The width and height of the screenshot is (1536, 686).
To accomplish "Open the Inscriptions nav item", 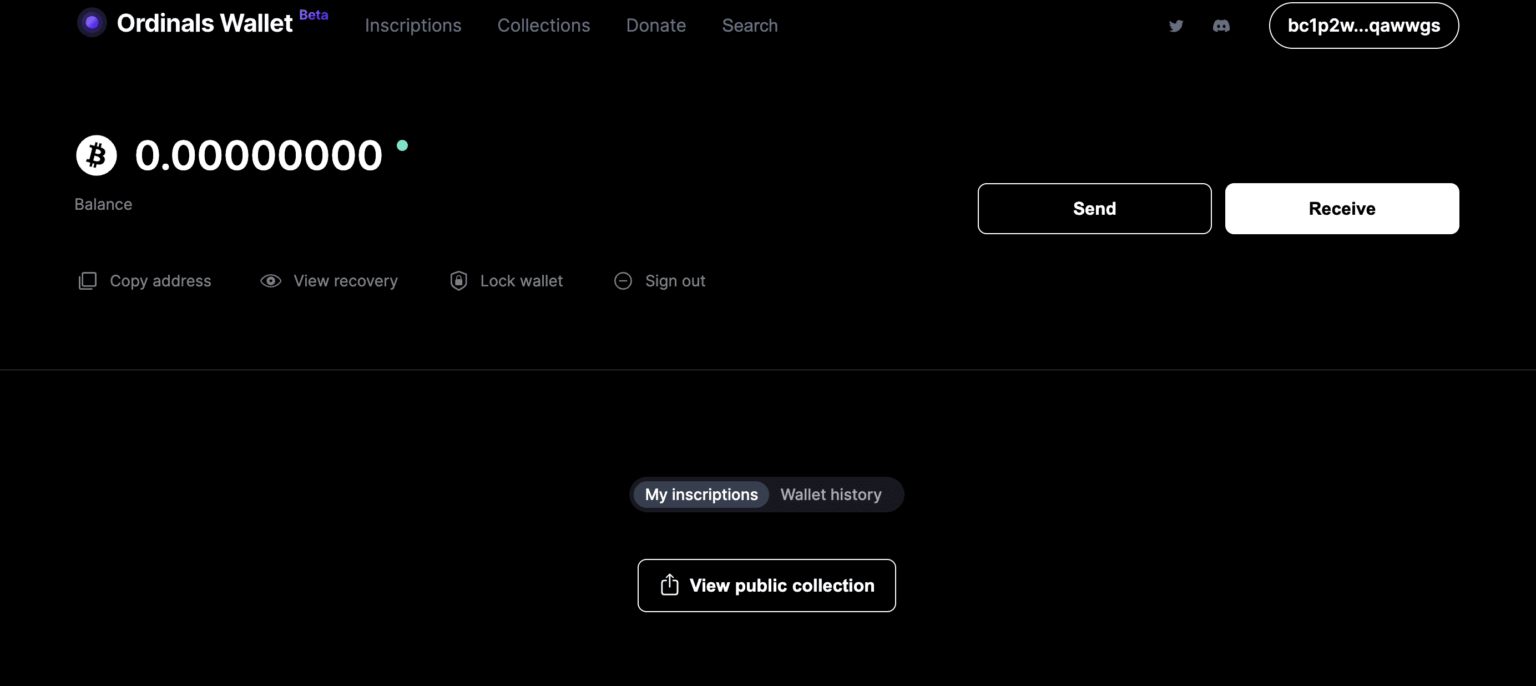I will click(413, 26).
